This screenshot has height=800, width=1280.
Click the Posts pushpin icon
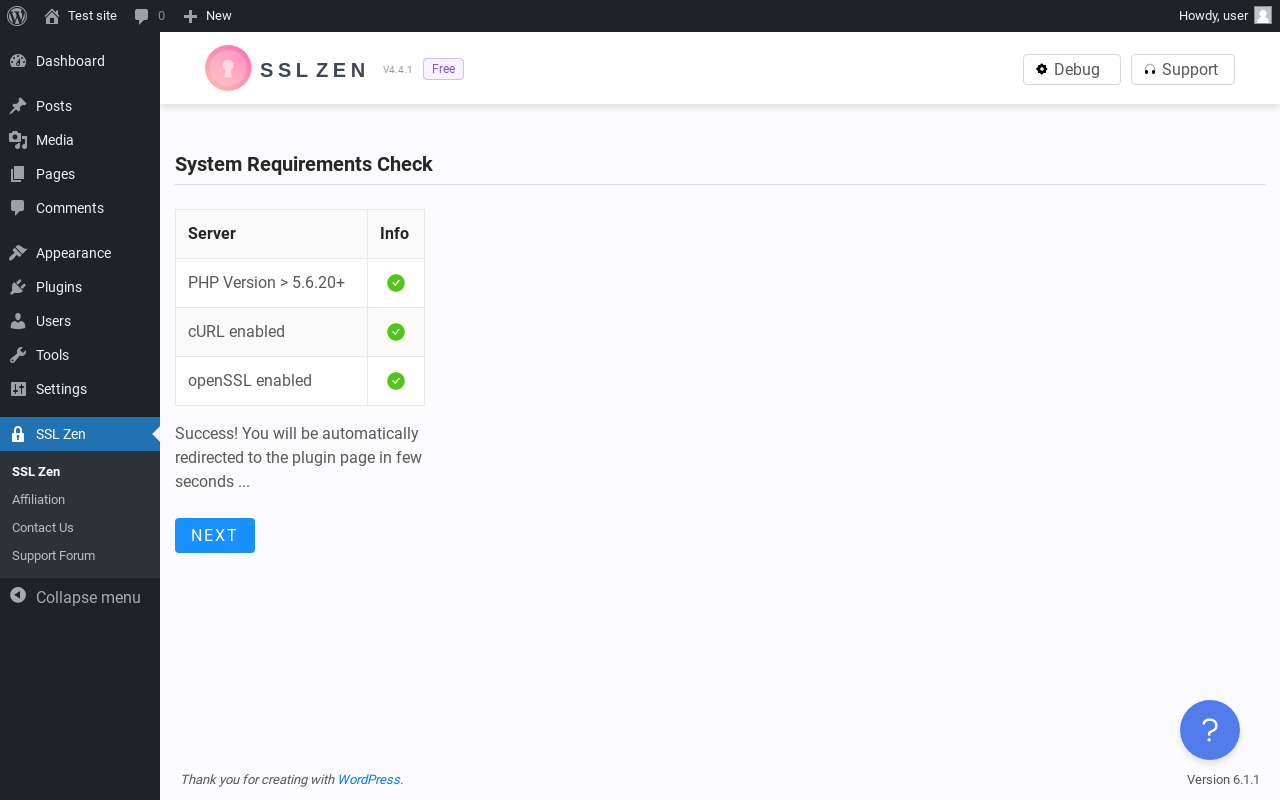coord(18,106)
